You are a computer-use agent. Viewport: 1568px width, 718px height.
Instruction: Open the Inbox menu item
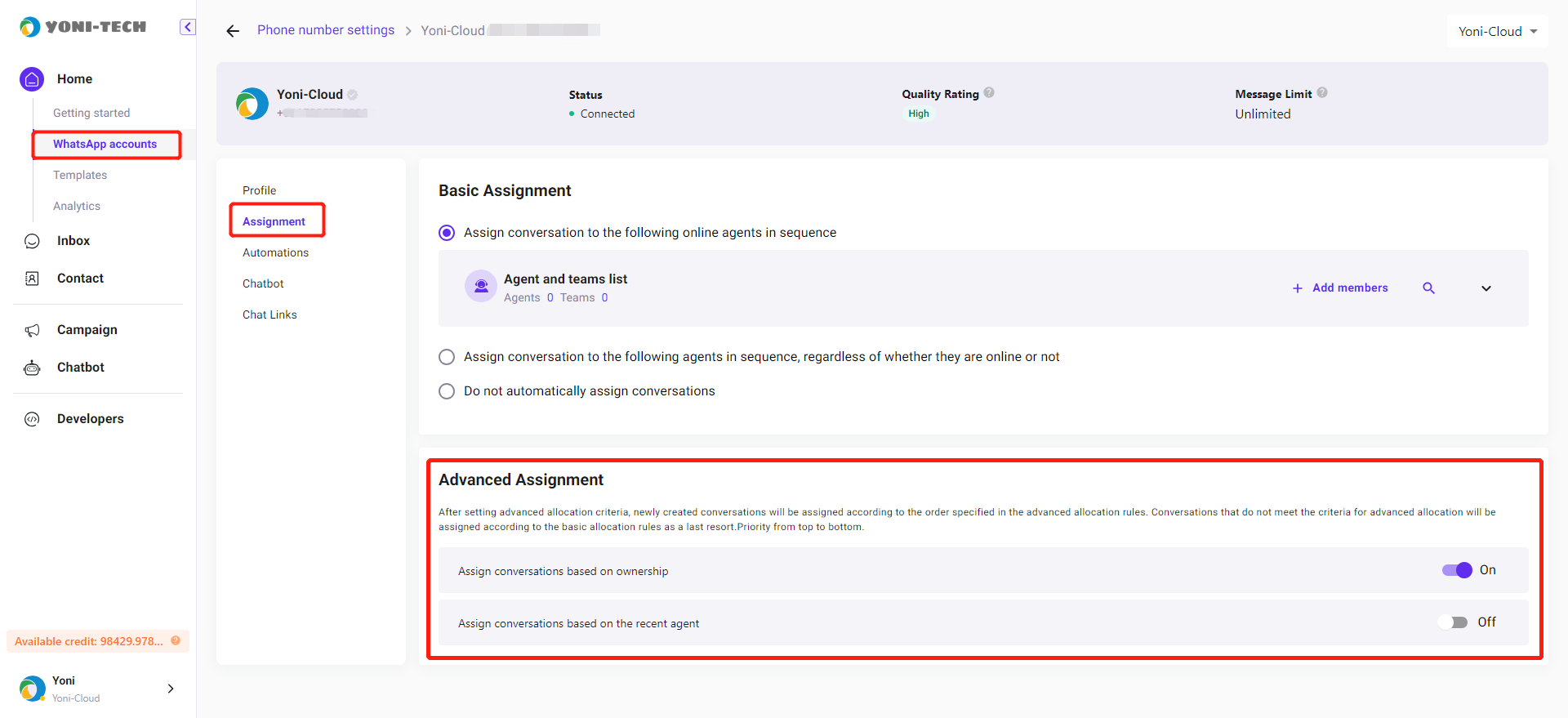click(73, 241)
